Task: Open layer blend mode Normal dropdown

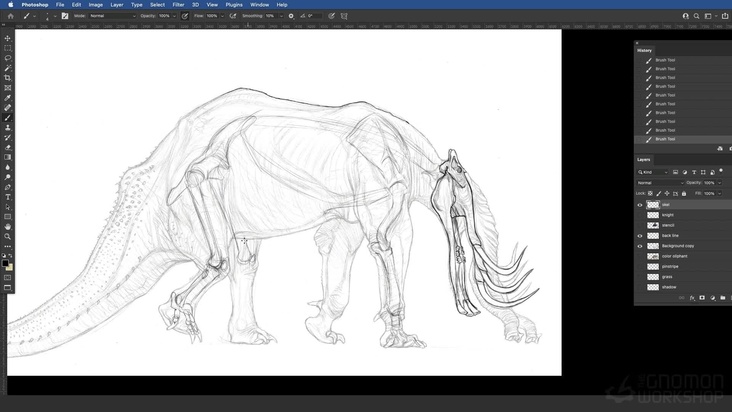Action: click(659, 183)
